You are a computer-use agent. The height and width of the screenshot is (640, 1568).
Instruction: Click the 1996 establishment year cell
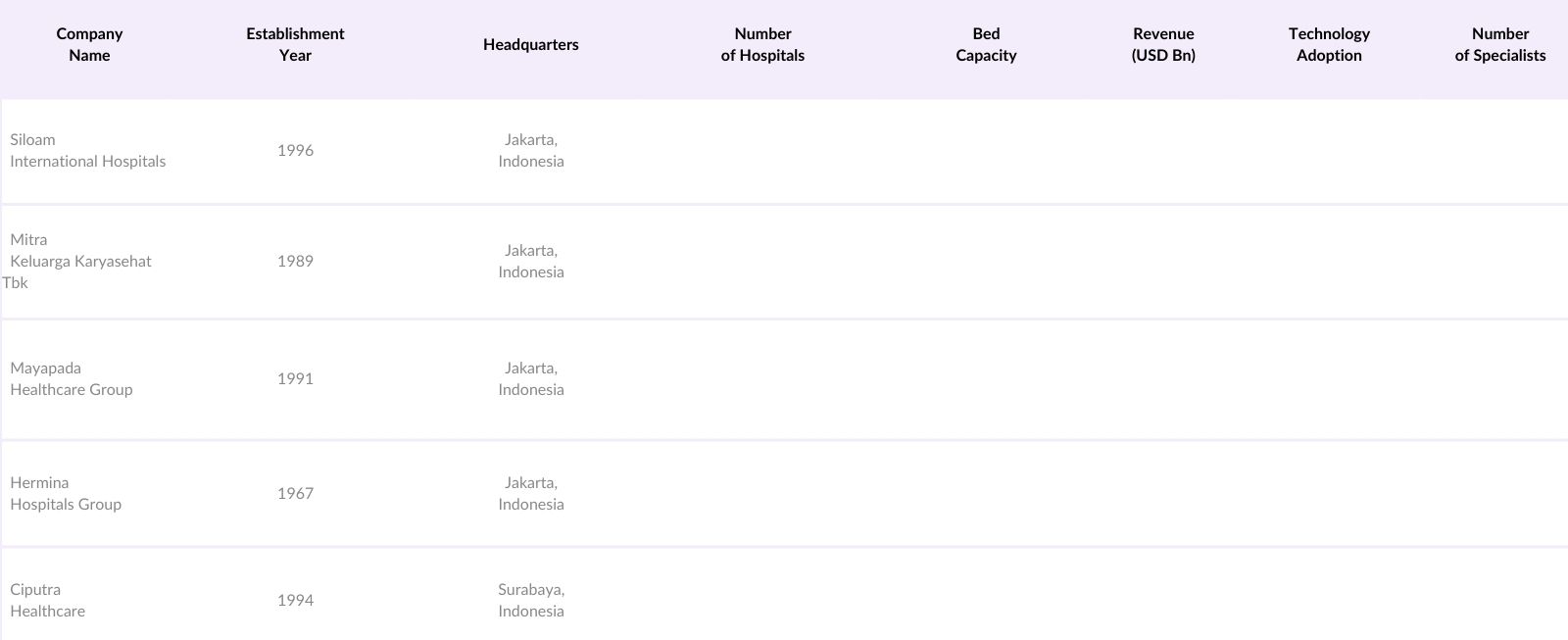click(x=295, y=151)
